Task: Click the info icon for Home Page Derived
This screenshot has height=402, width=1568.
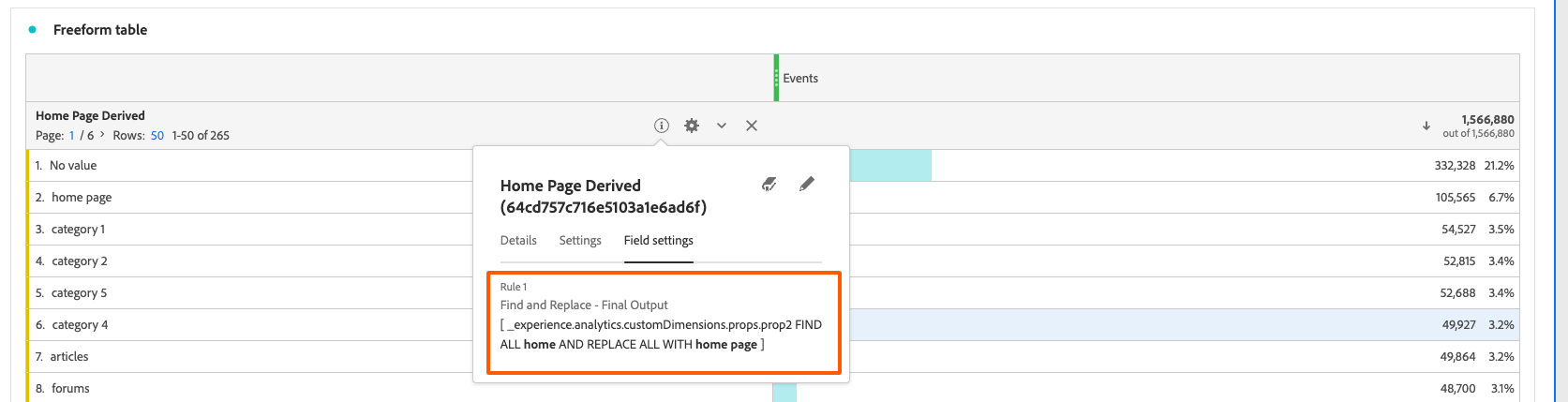Action: tap(662, 126)
